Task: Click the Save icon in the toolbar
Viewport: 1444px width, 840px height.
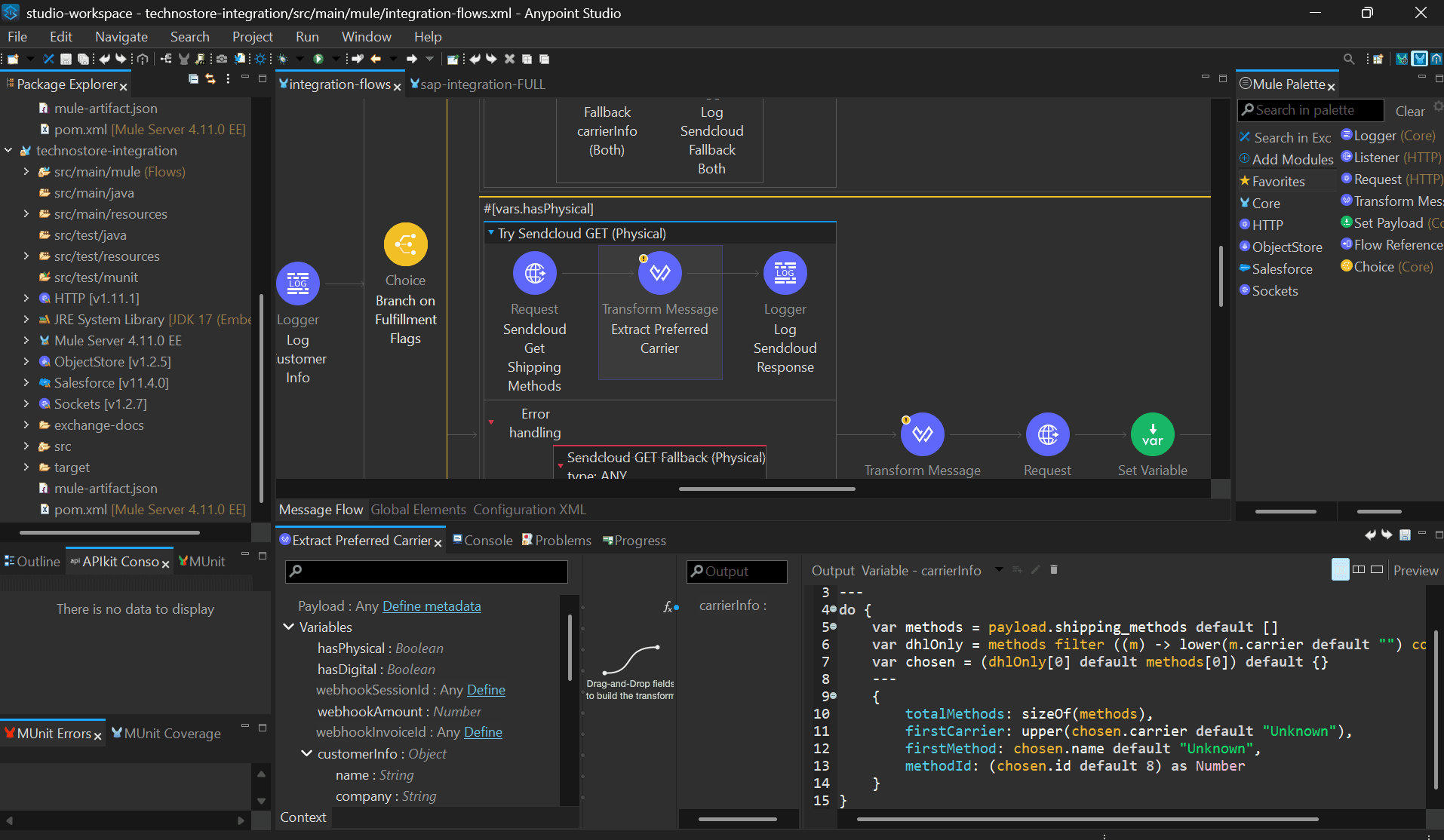Action: point(66,59)
